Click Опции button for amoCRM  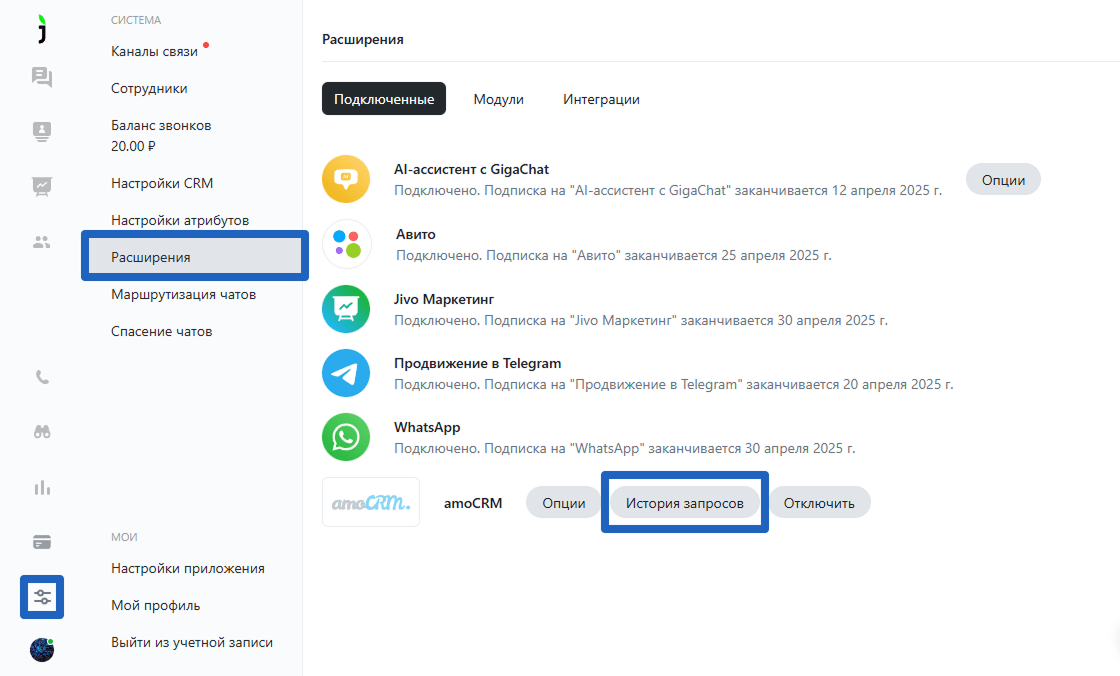coord(564,503)
